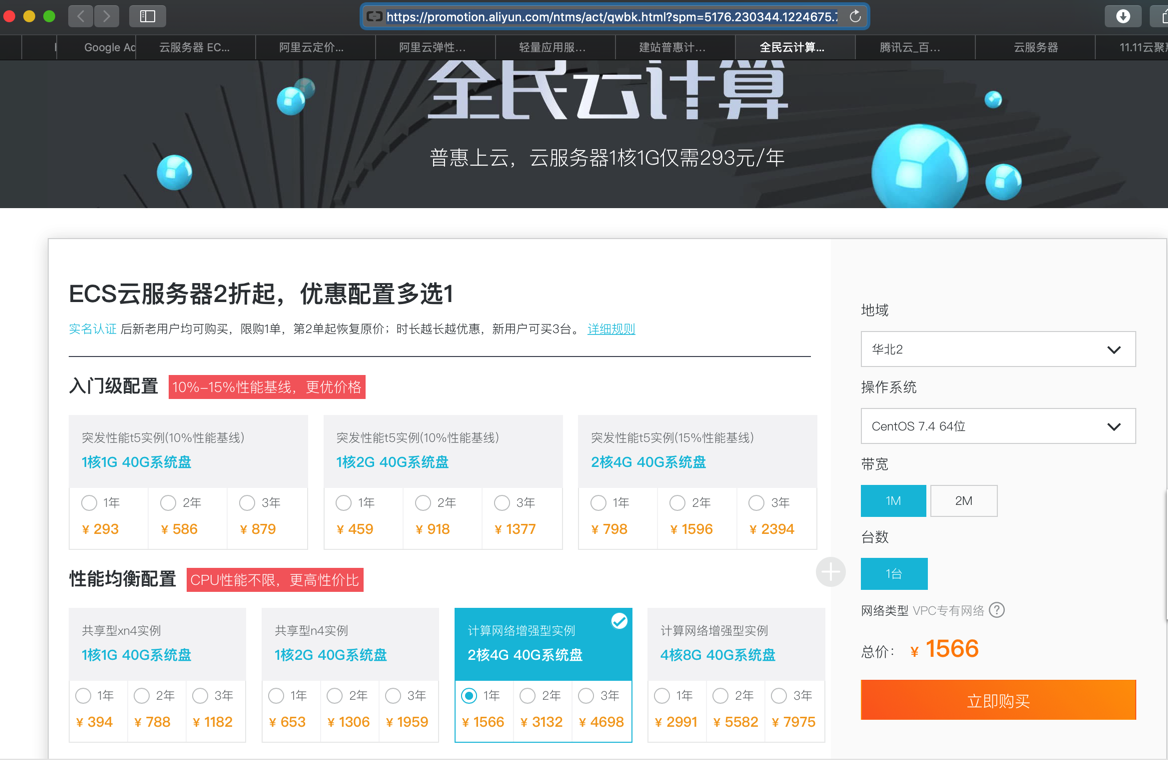The height and width of the screenshot is (760, 1168).
Task: Select 3年 for ¥7975 4核8G plan
Action: [779, 695]
